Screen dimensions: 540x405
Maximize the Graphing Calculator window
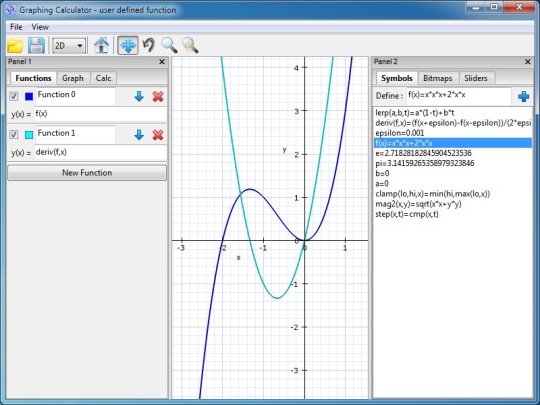[494, 7]
